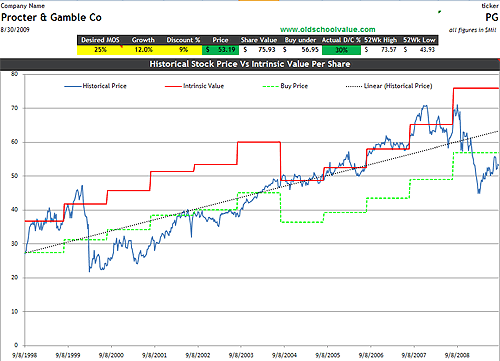
Task: Click the y-axis label 60
Action: click(15, 142)
